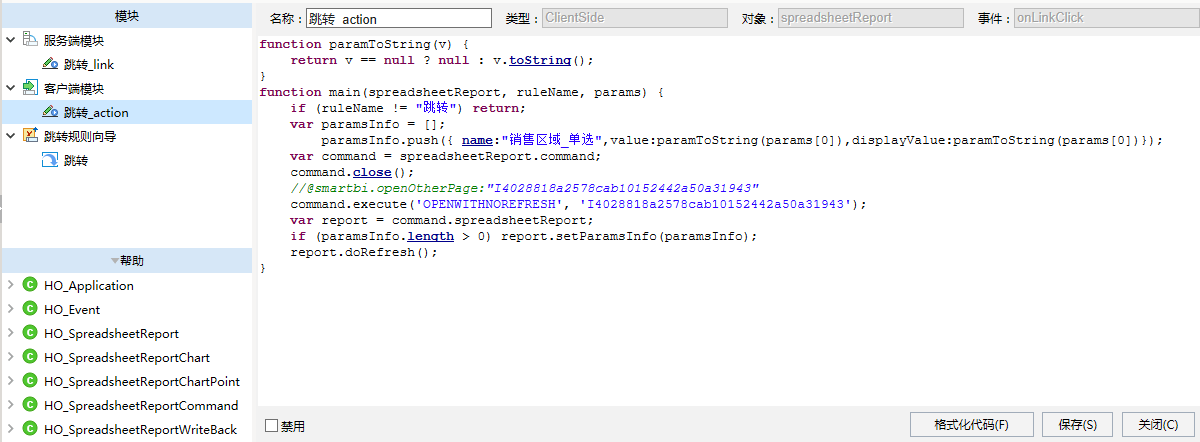
Task: Click the HO_SpreadsheetReportWriteBack class icon
Action: (x=29, y=429)
